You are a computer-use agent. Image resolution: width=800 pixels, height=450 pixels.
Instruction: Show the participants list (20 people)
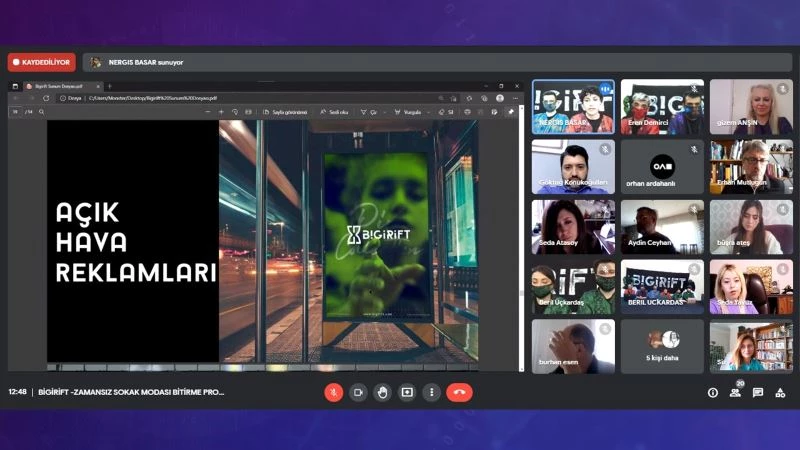click(735, 393)
